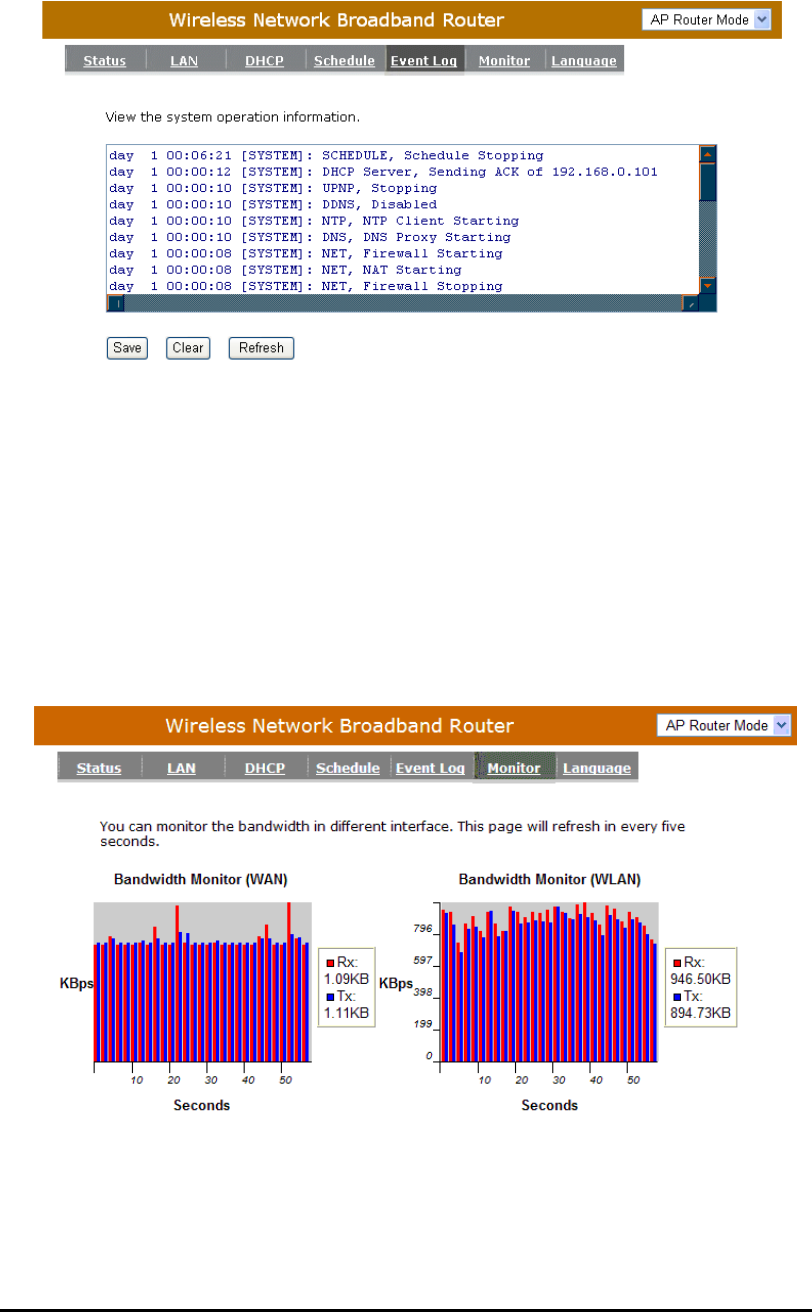Open the LAN tab on the Event Log page

pos(183,61)
